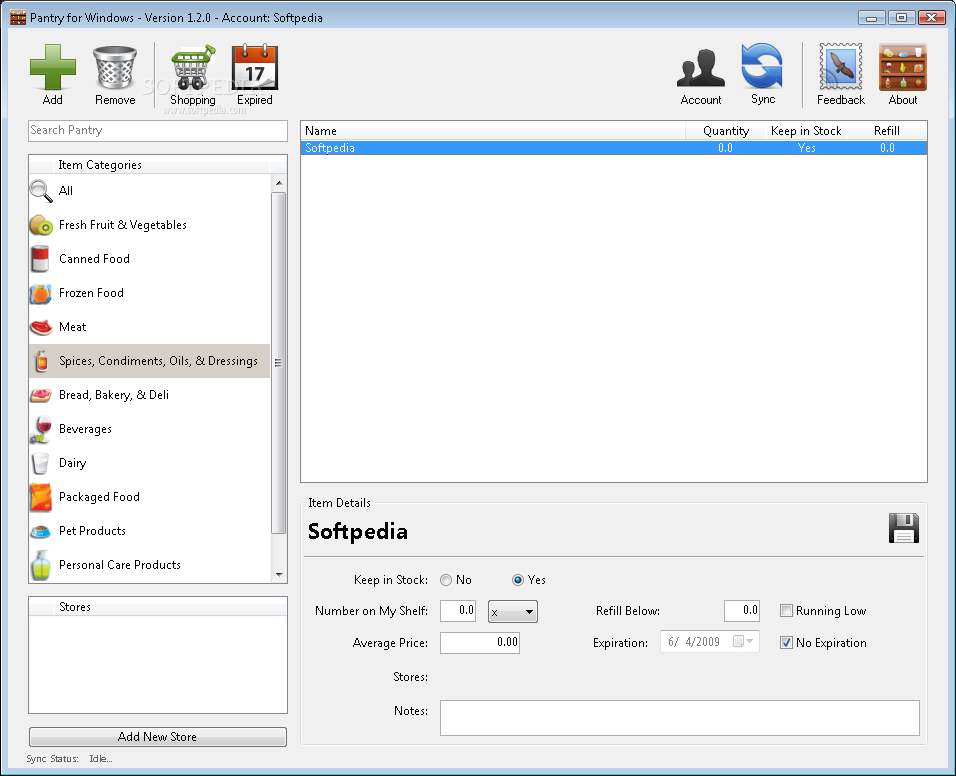
Task: Click the Add New Store button
Action: click(158, 736)
